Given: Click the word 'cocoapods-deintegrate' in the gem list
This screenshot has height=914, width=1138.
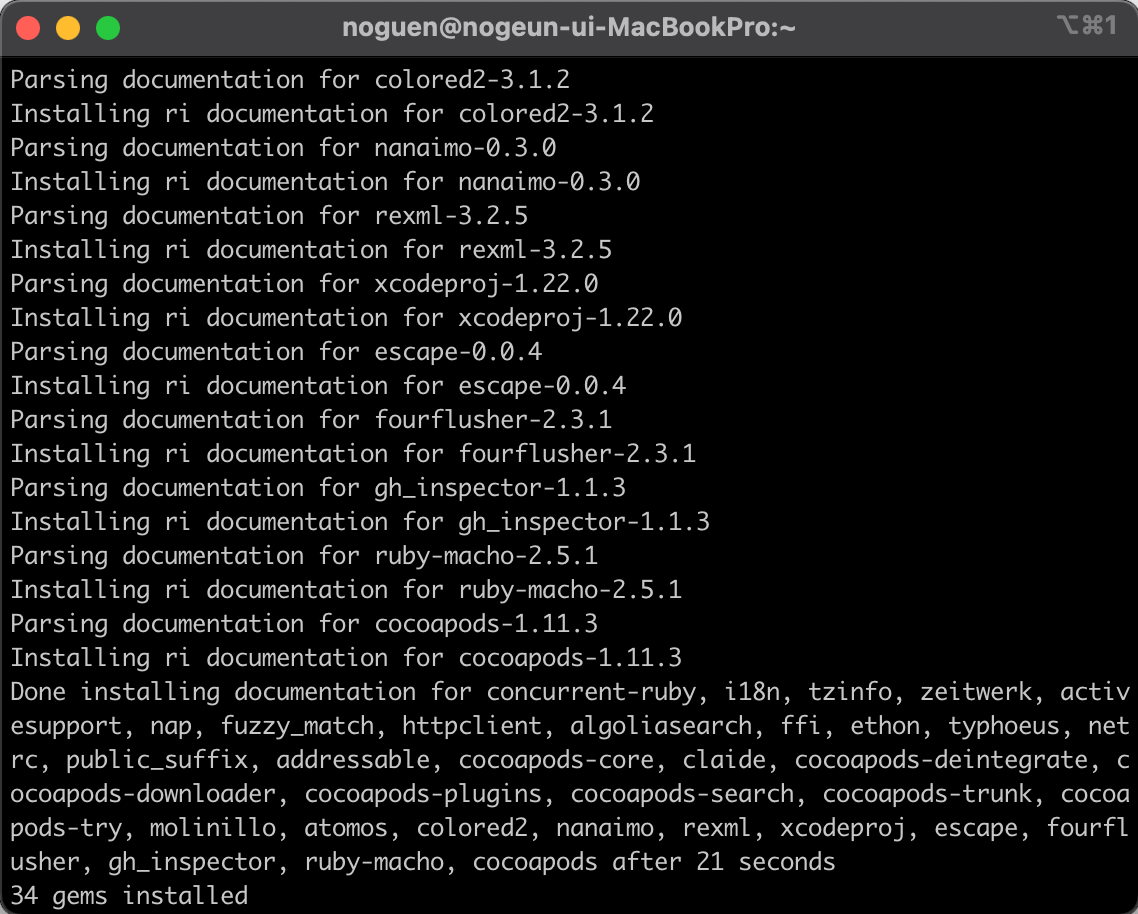Looking at the screenshot, I should click(x=941, y=760).
